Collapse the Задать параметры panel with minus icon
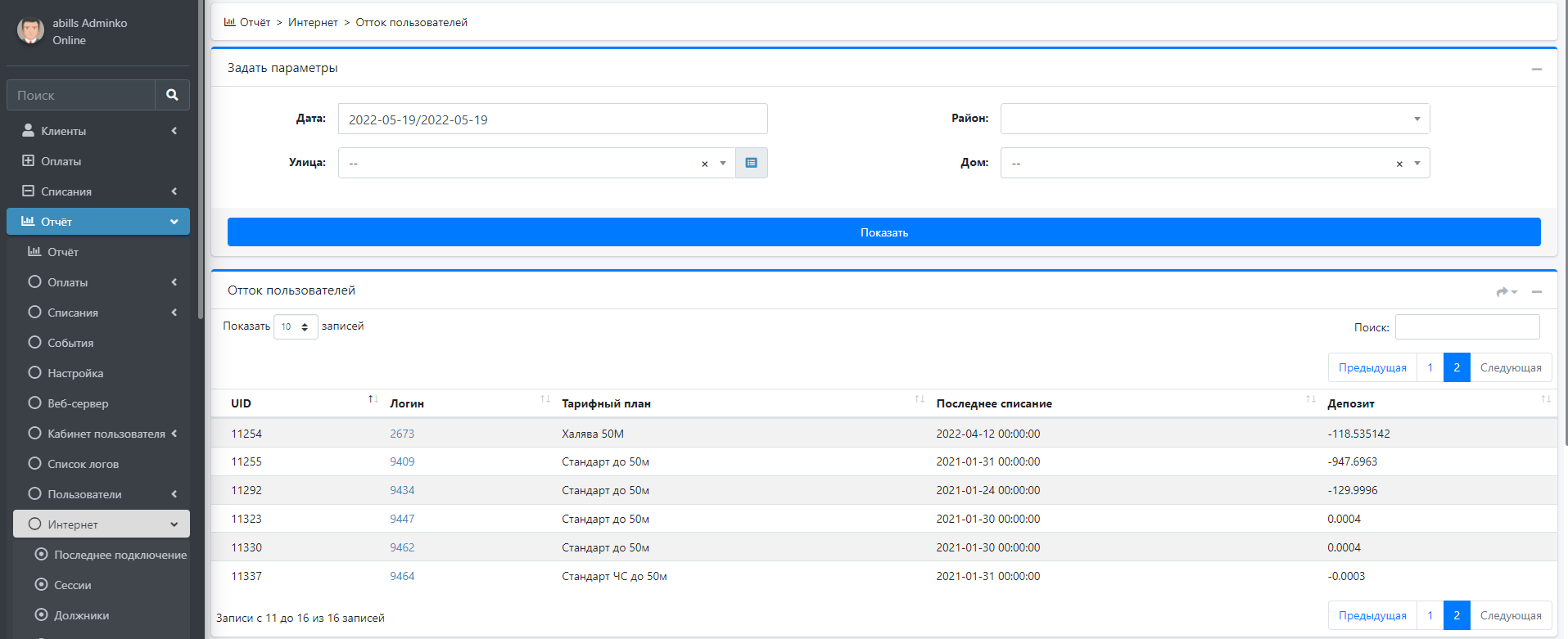Image resolution: width=1568 pixels, height=639 pixels. (1536, 70)
